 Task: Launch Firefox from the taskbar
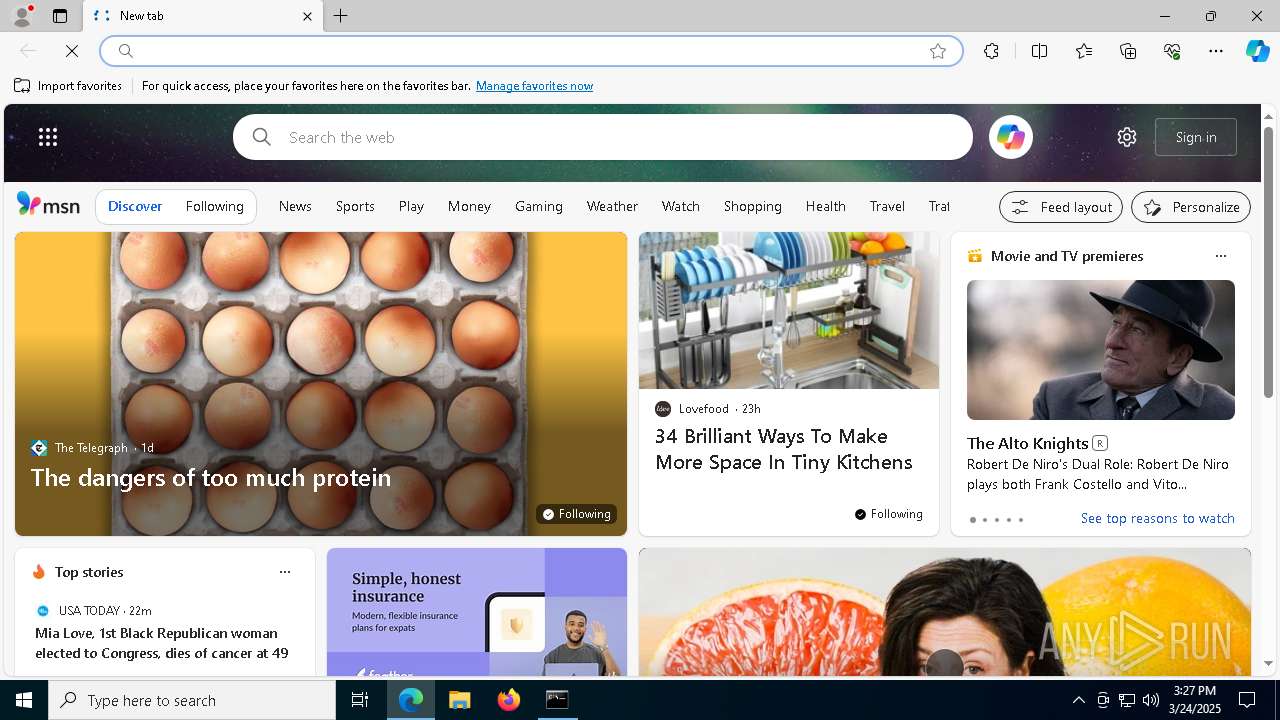509,700
